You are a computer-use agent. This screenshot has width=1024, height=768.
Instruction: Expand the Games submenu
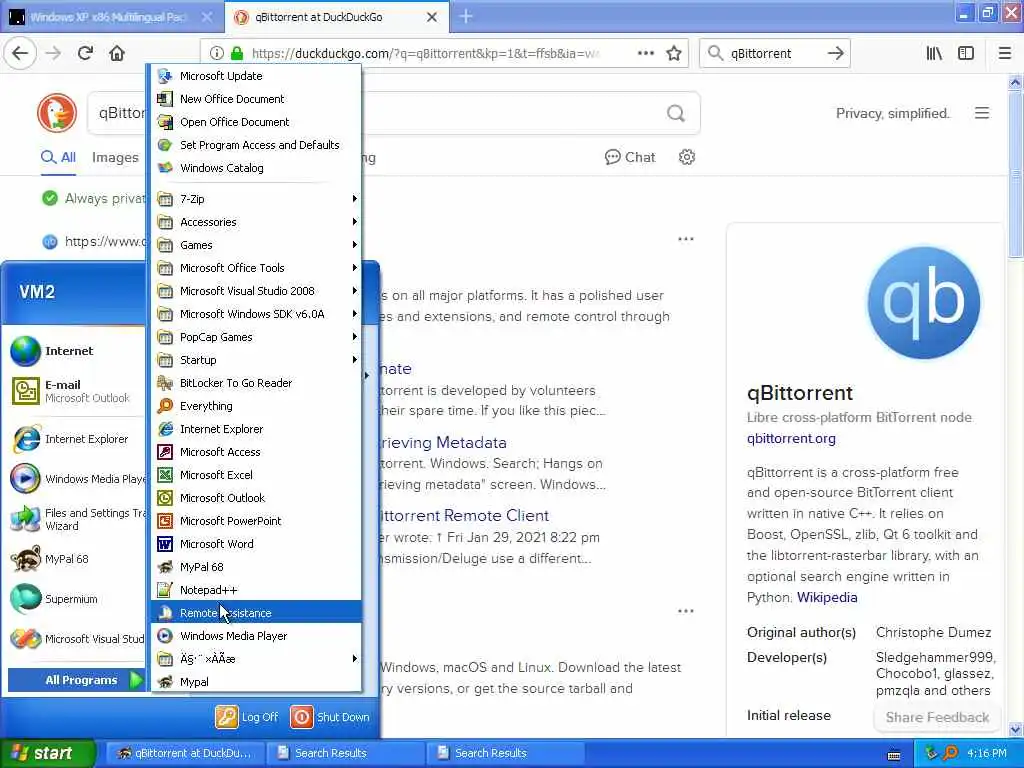[257, 245]
